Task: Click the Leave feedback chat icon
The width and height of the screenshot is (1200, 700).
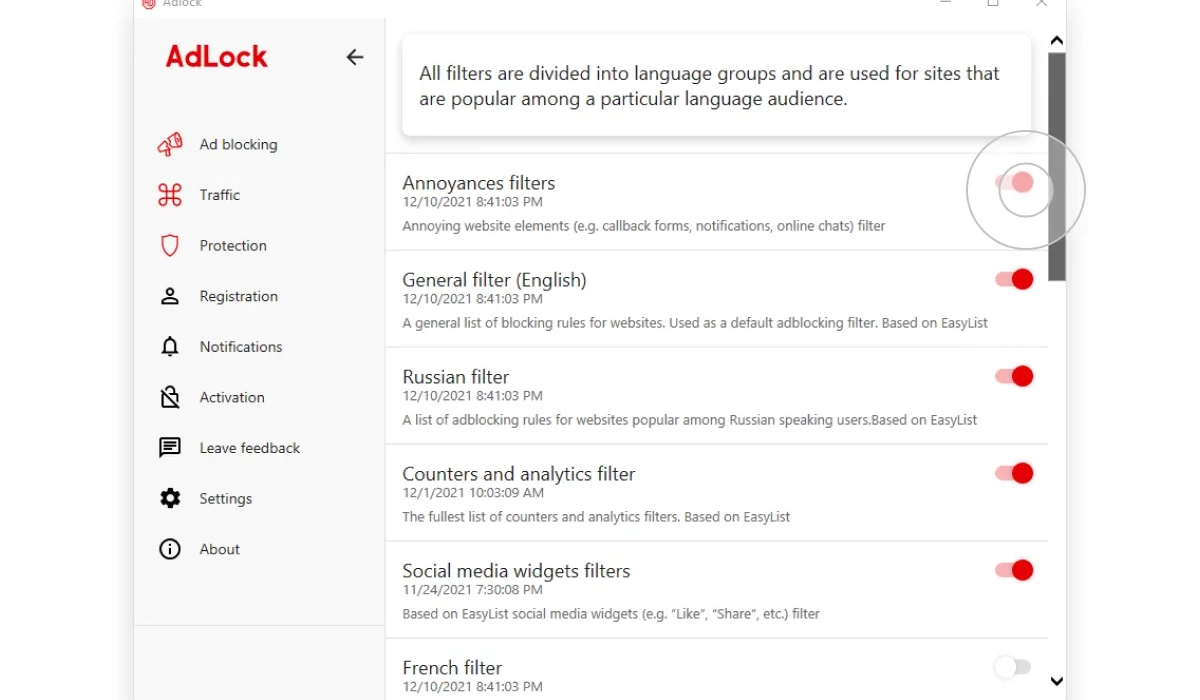Action: click(170, 448)
